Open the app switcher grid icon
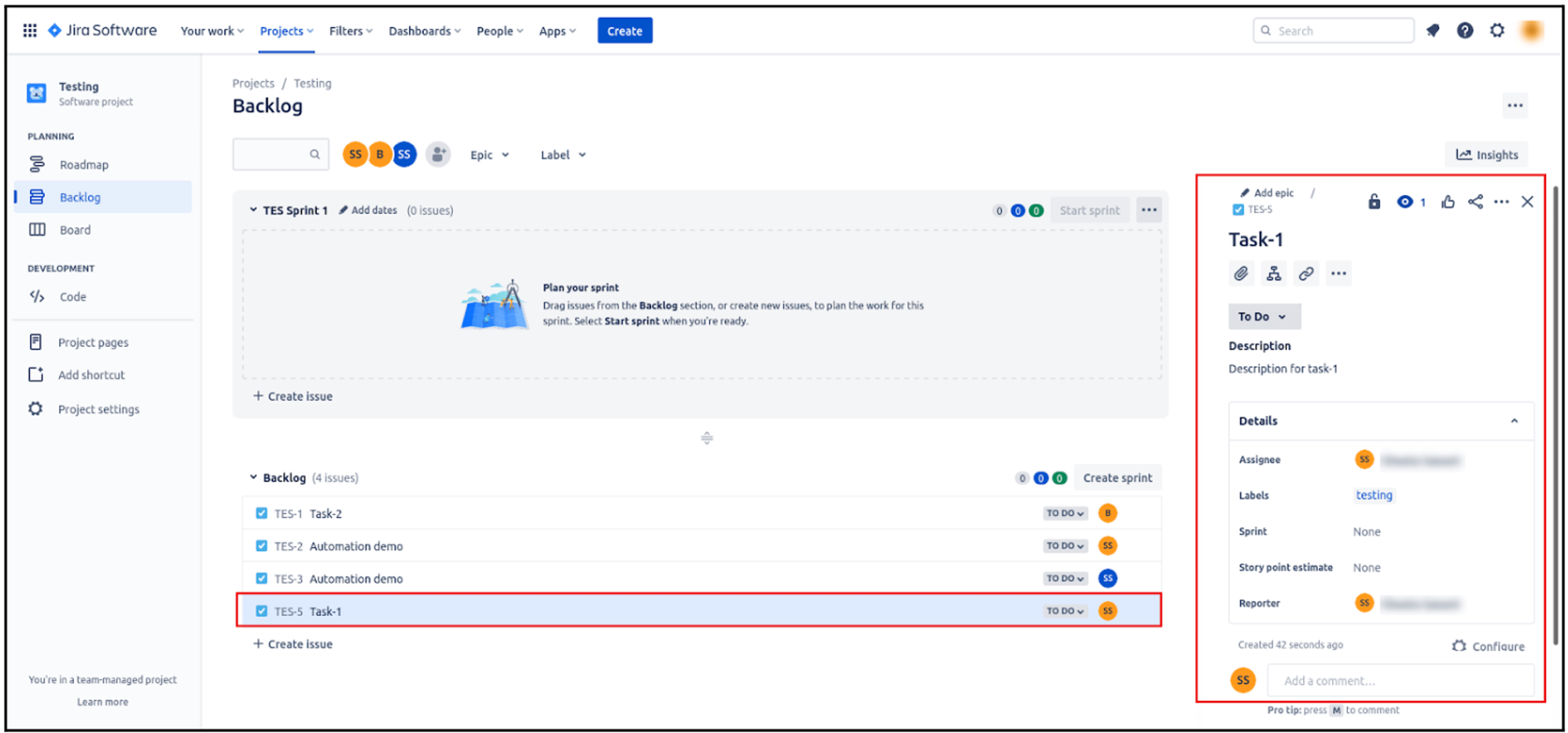Image resolution: width=1568 pixels, height=733 pixels. click(30, 31)
